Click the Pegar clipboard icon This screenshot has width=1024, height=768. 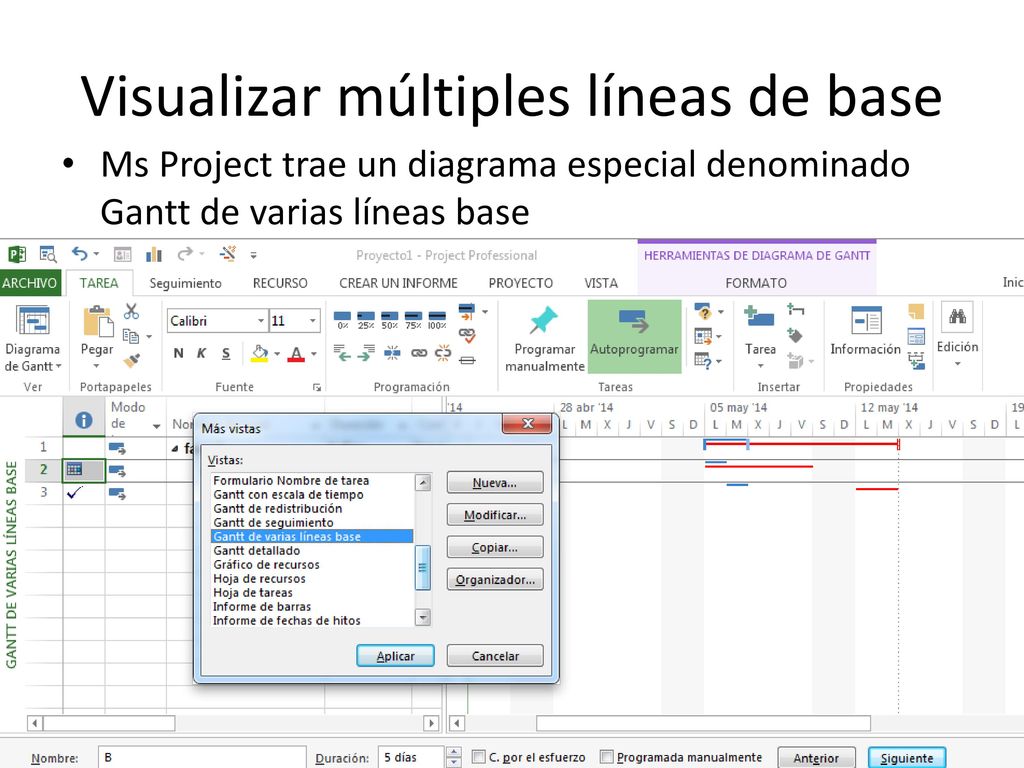point(97,322)
